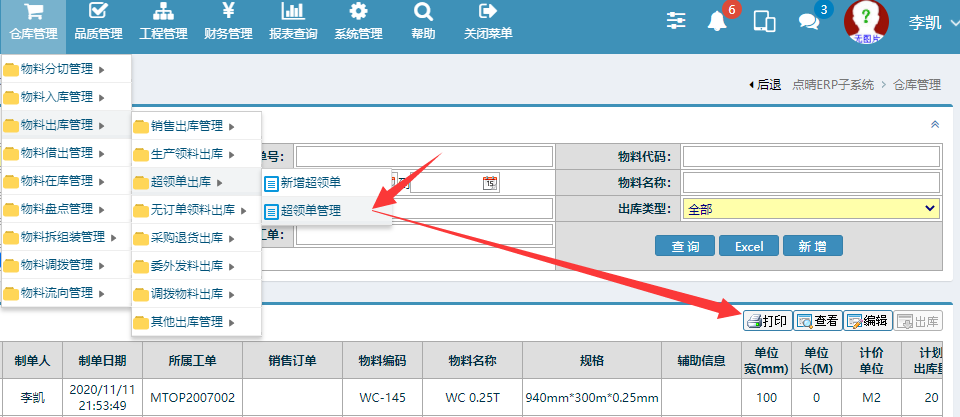This screenshot has width=960, height=417.
Task: Select 新增超领单 submenu entry
Action: pyautogui.click(x=310, y=183)
